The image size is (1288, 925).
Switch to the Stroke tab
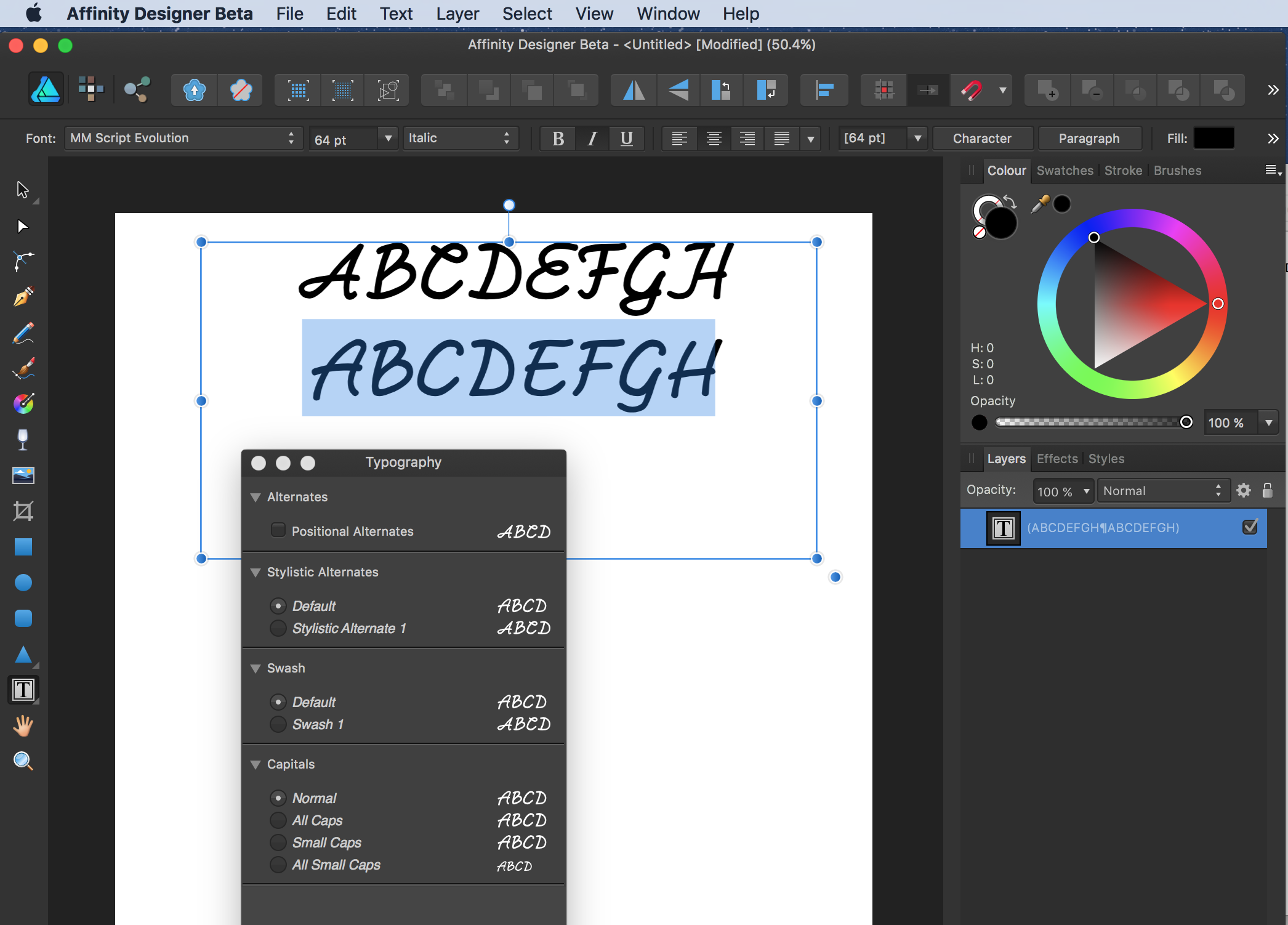[1123, 171]
